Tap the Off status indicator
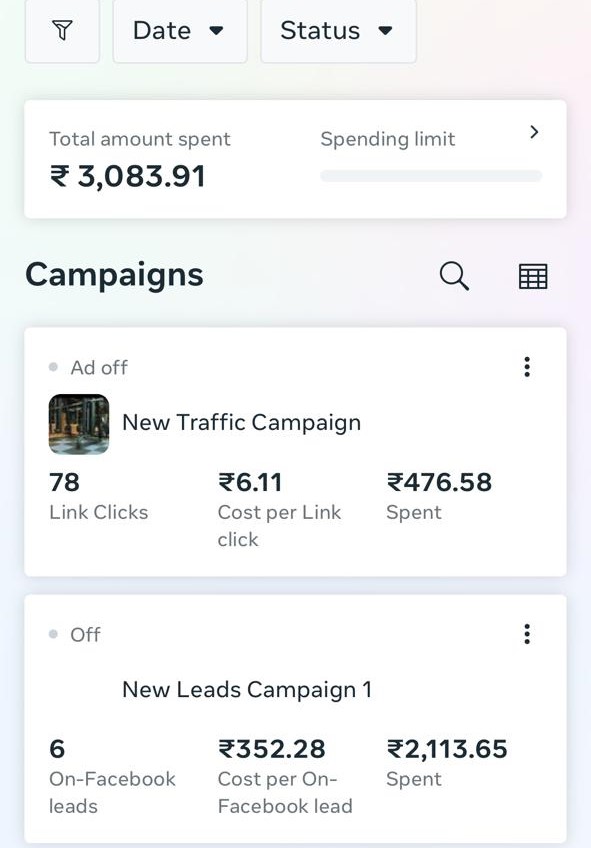The width and height of the screenshot is (591, 848). (x=75, y=634)
